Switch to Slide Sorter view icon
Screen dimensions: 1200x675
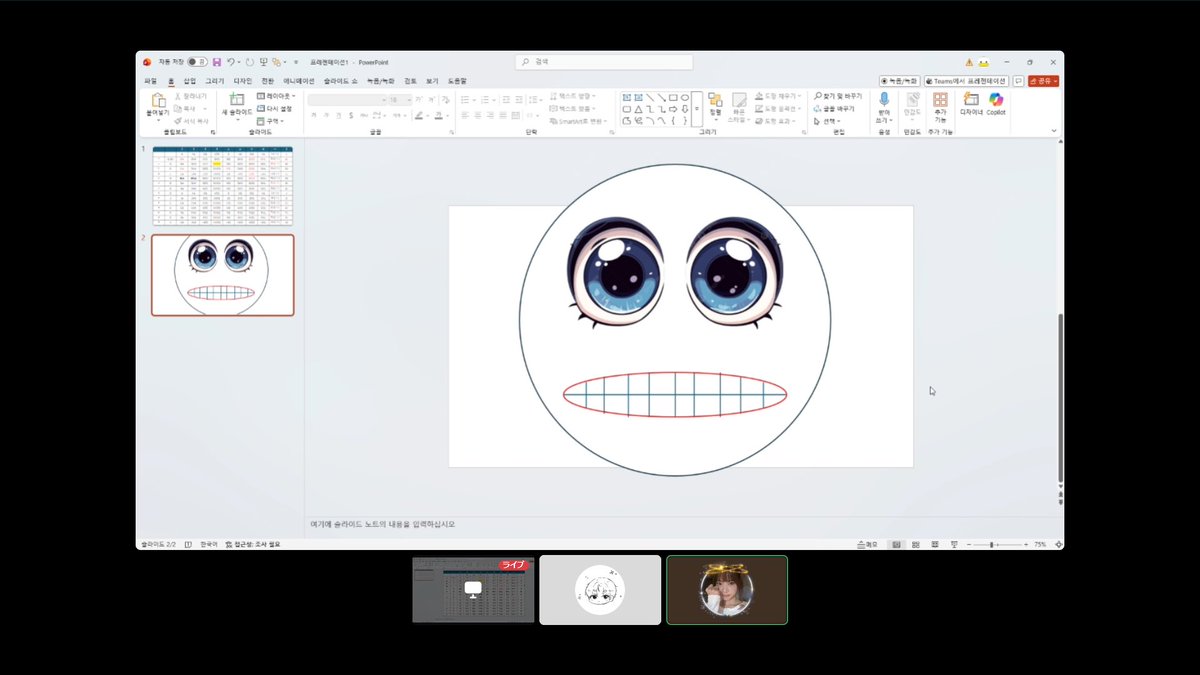click(x=917, y=544)
